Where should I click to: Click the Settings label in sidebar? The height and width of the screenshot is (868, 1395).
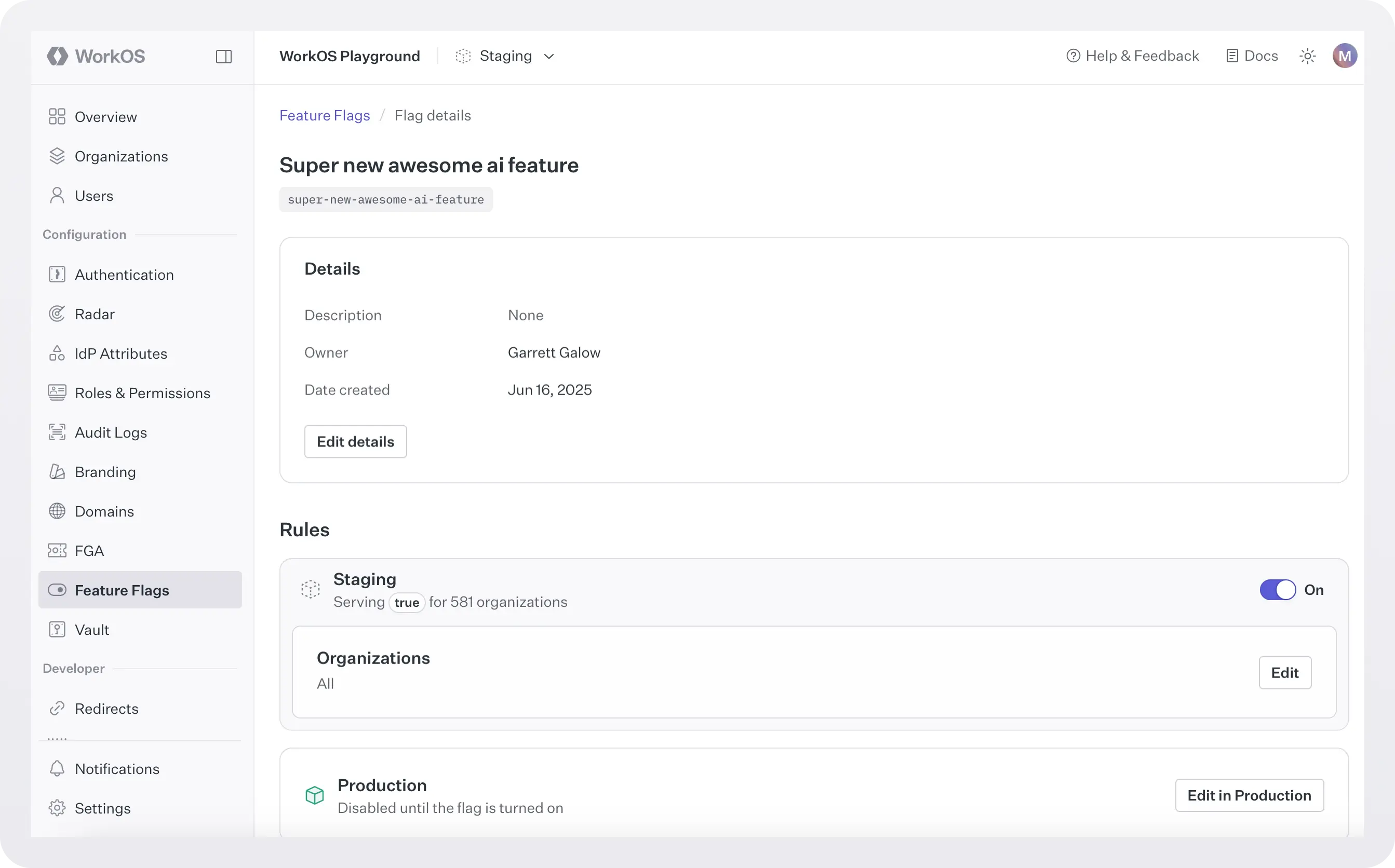[103, 808]
